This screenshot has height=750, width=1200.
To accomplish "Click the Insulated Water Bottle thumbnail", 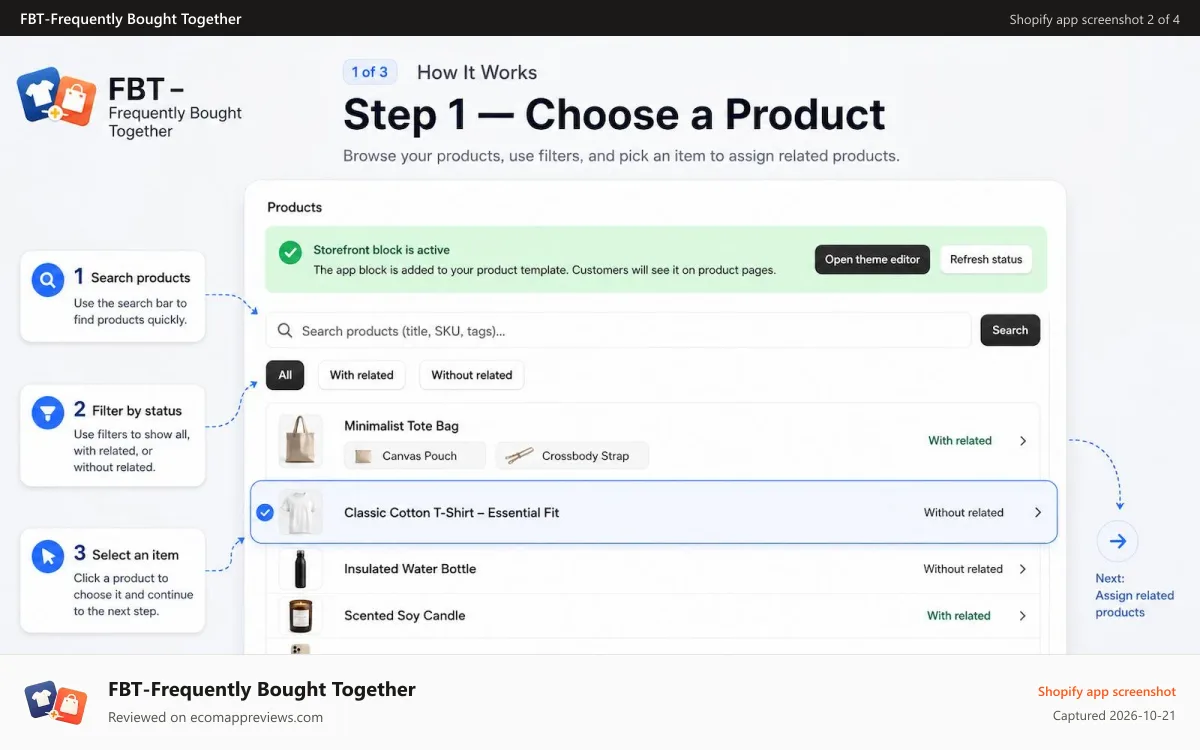I will pyautogui.click(x=300, y=569).
